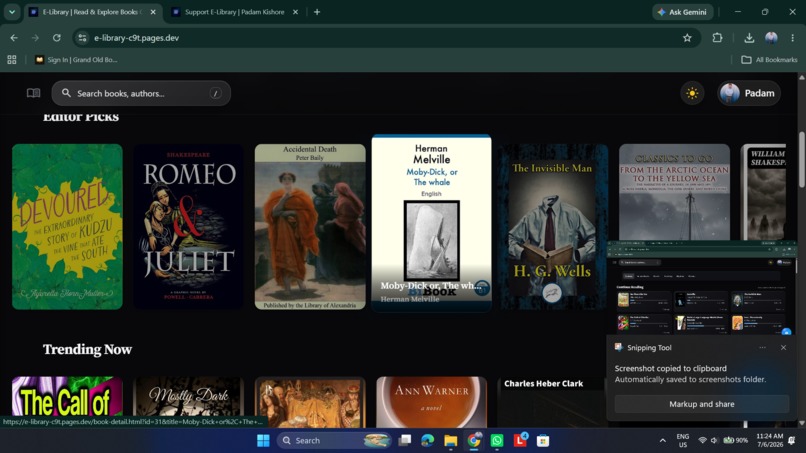Open the Devoured book cover
The width and height of the screenshot is (806, 453).
point(67,227)
